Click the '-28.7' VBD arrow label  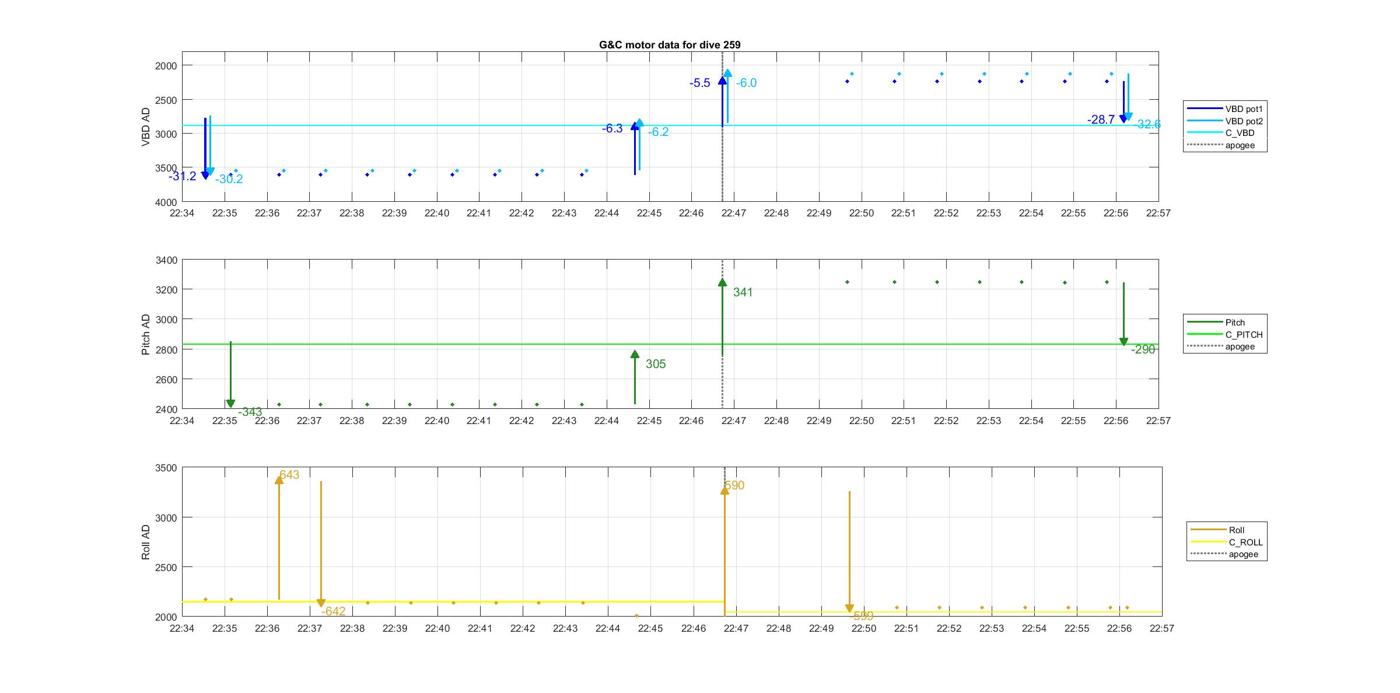(1101, 120)
